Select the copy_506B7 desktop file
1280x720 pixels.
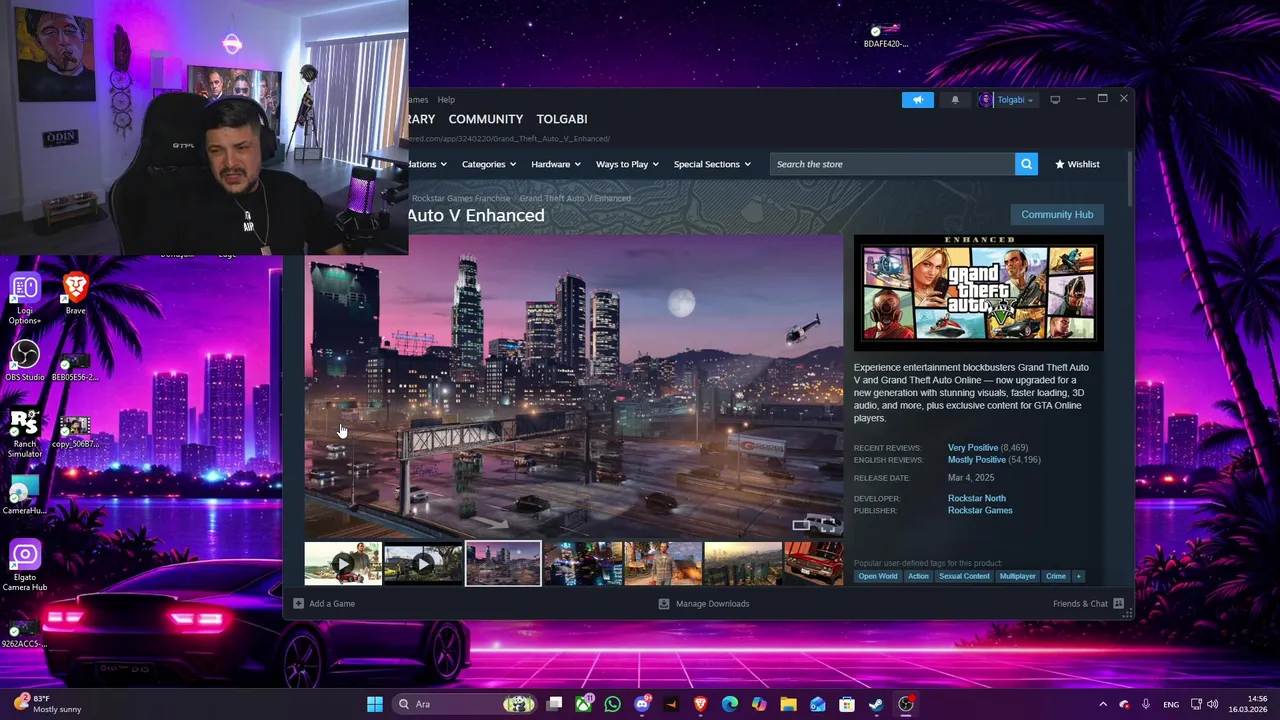(x=75, y=433)
